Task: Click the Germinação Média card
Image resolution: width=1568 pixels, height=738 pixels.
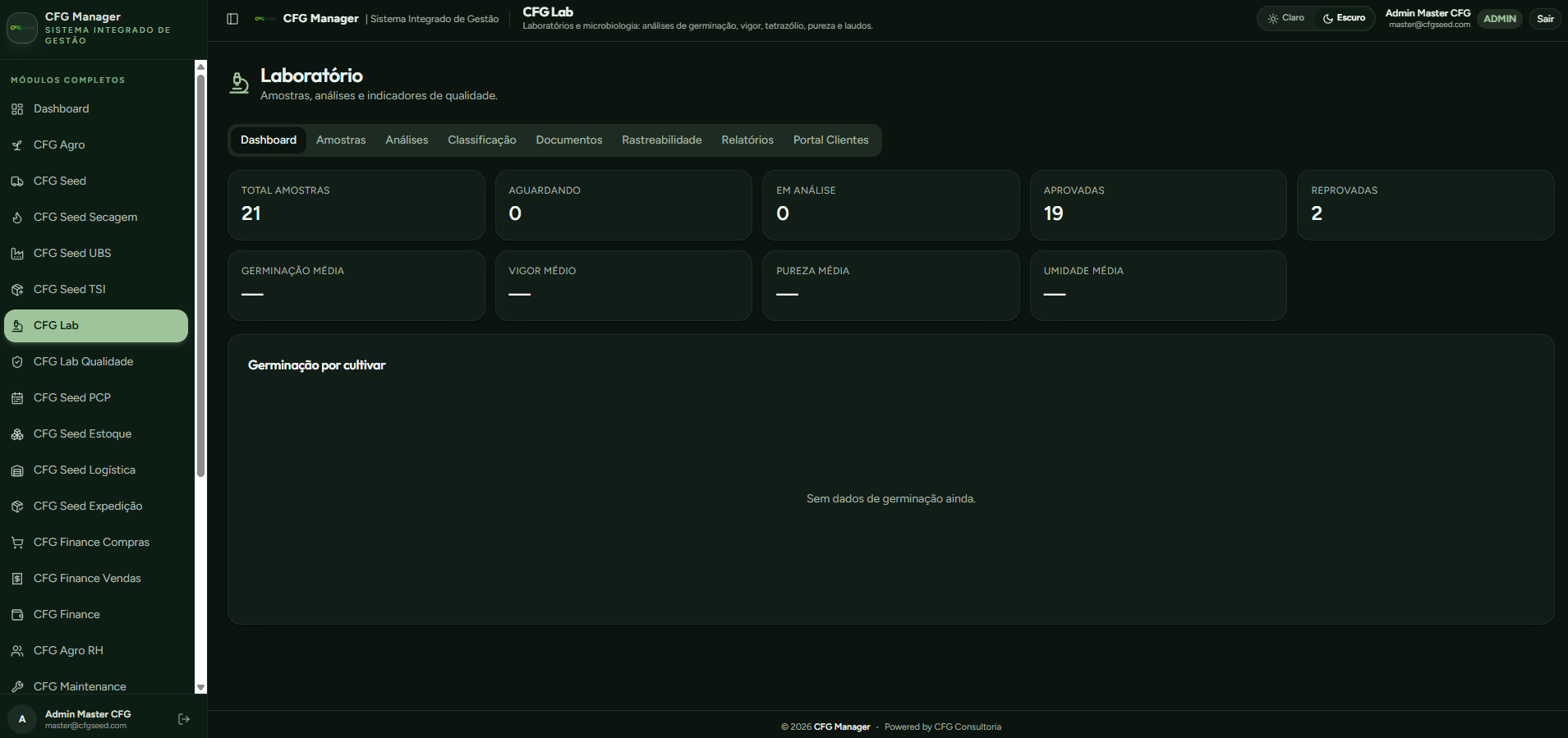Action: tap(356, 286)
